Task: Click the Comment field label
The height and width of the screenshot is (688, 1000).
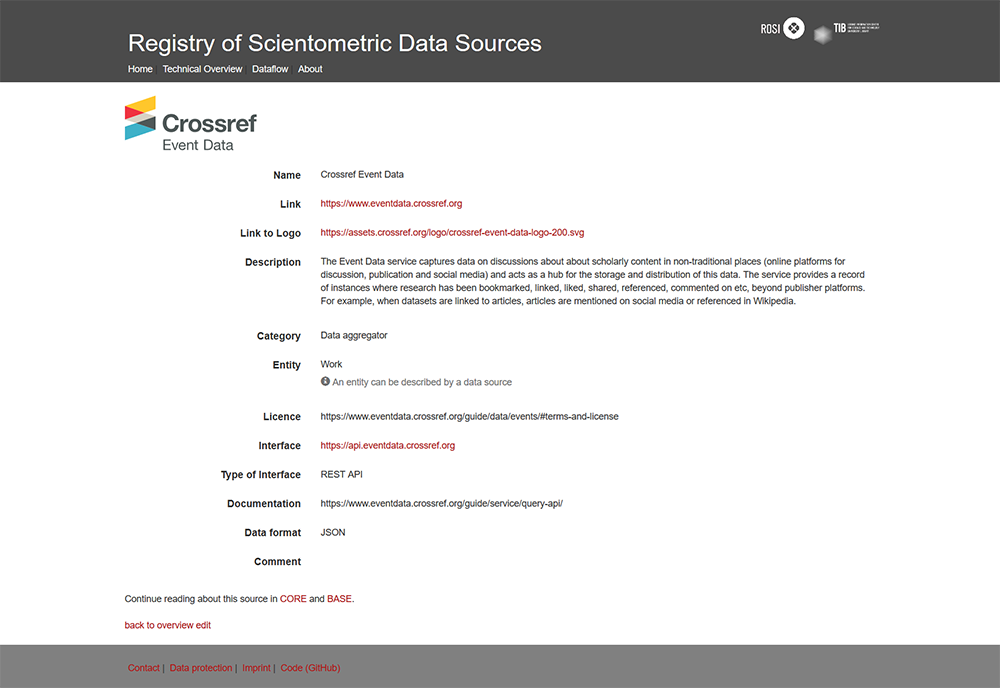Action: coord(277,562)
